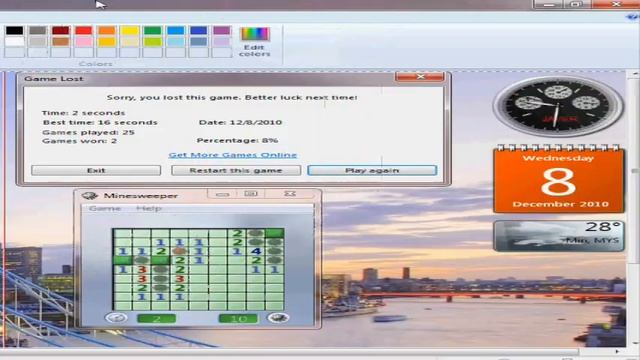Screen dimensions: 640x360
Task: Open the Get More Games Online link
Action: (233, 155)
